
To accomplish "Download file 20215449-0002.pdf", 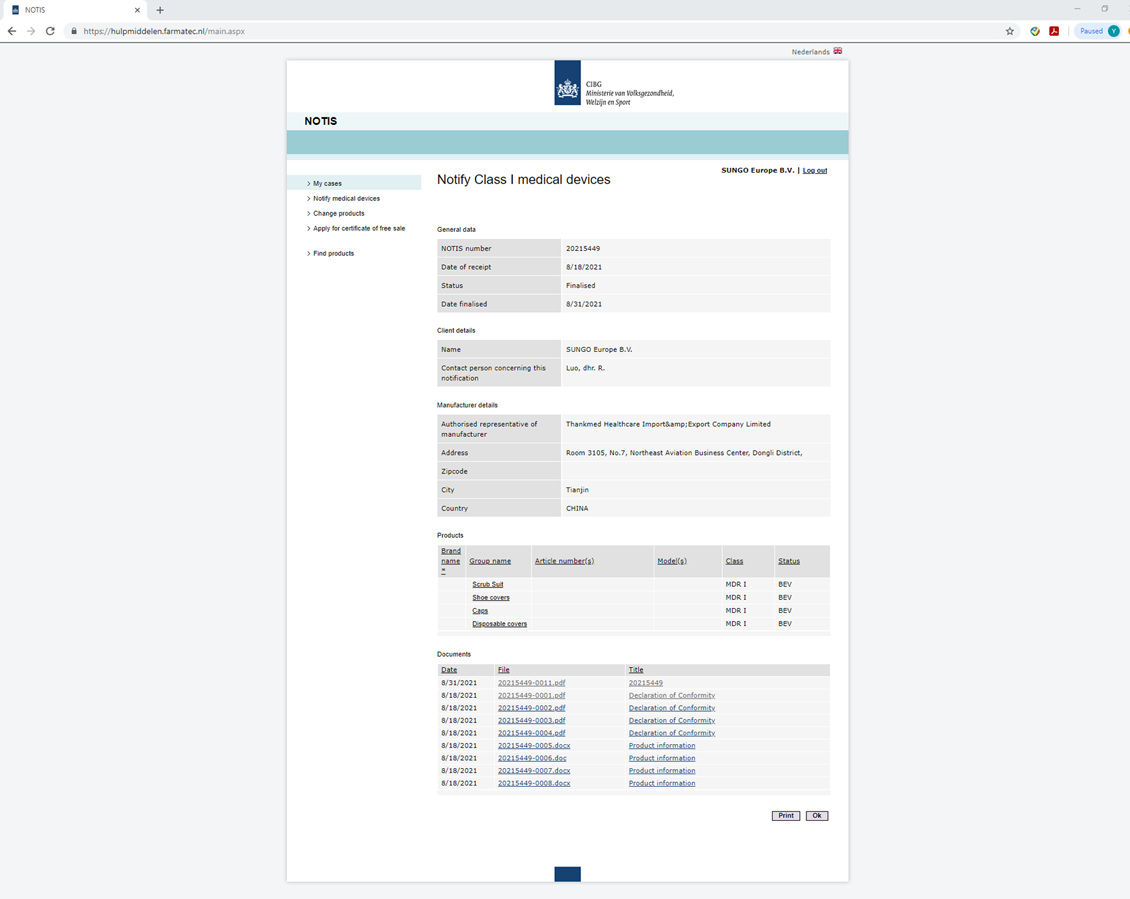I will [532, 708].
